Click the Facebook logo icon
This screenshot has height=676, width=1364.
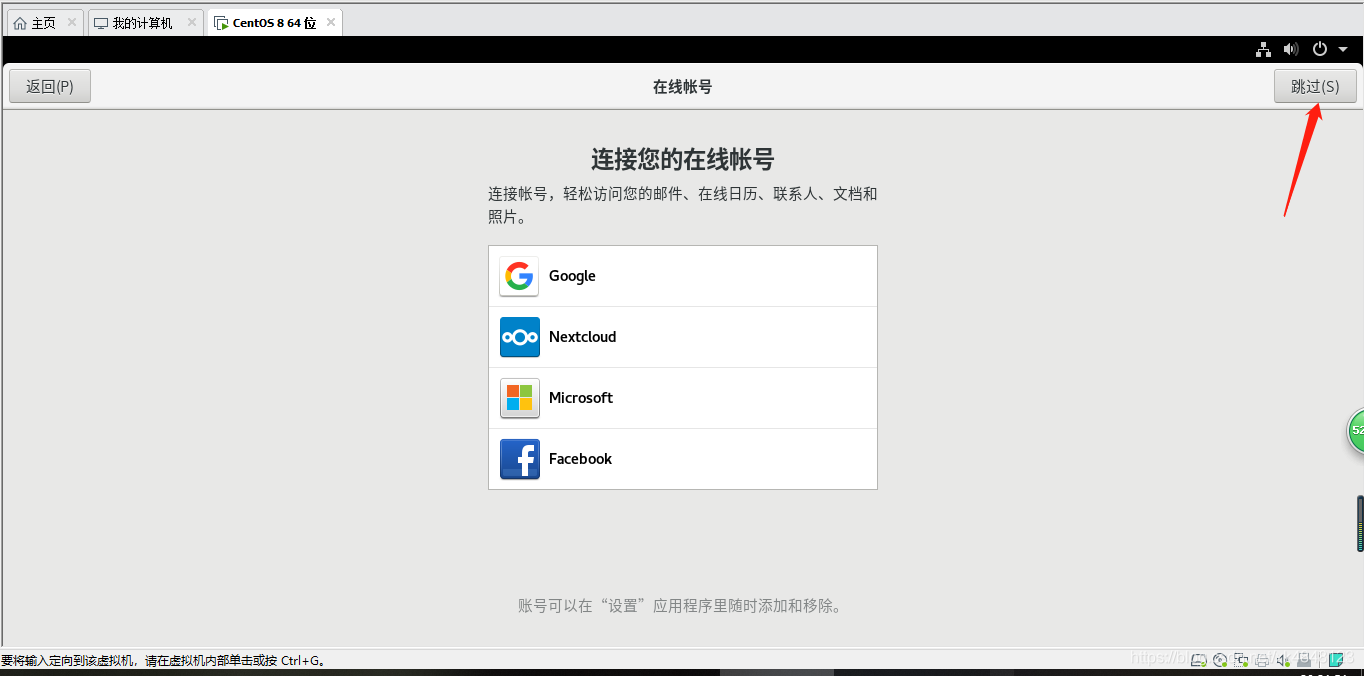(x=519, y=459)
